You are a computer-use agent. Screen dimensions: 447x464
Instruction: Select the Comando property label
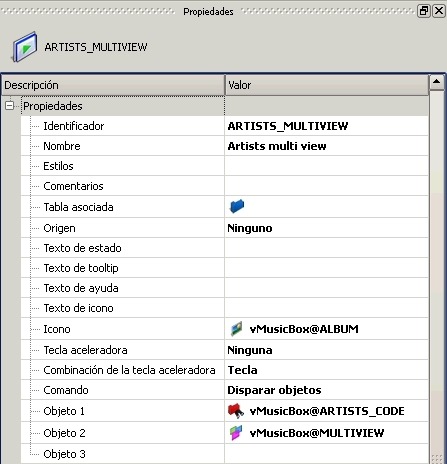click(66, 390)
